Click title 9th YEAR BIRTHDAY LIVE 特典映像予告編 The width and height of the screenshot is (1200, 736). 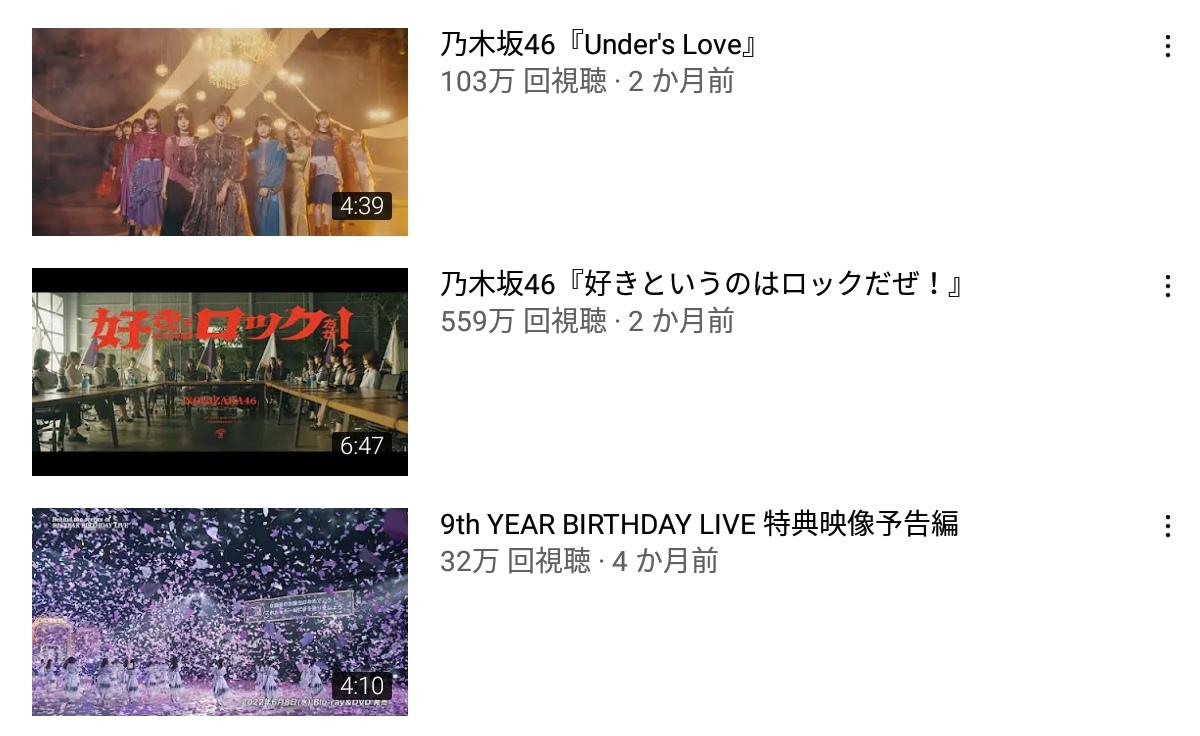click(699, 524)
